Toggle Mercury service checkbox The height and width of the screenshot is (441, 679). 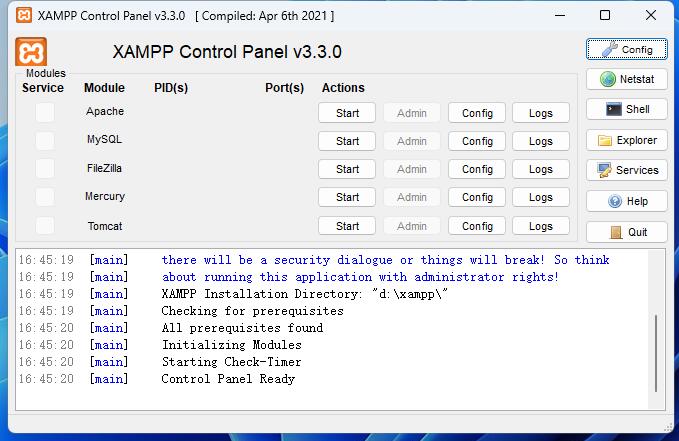(45, 197)
